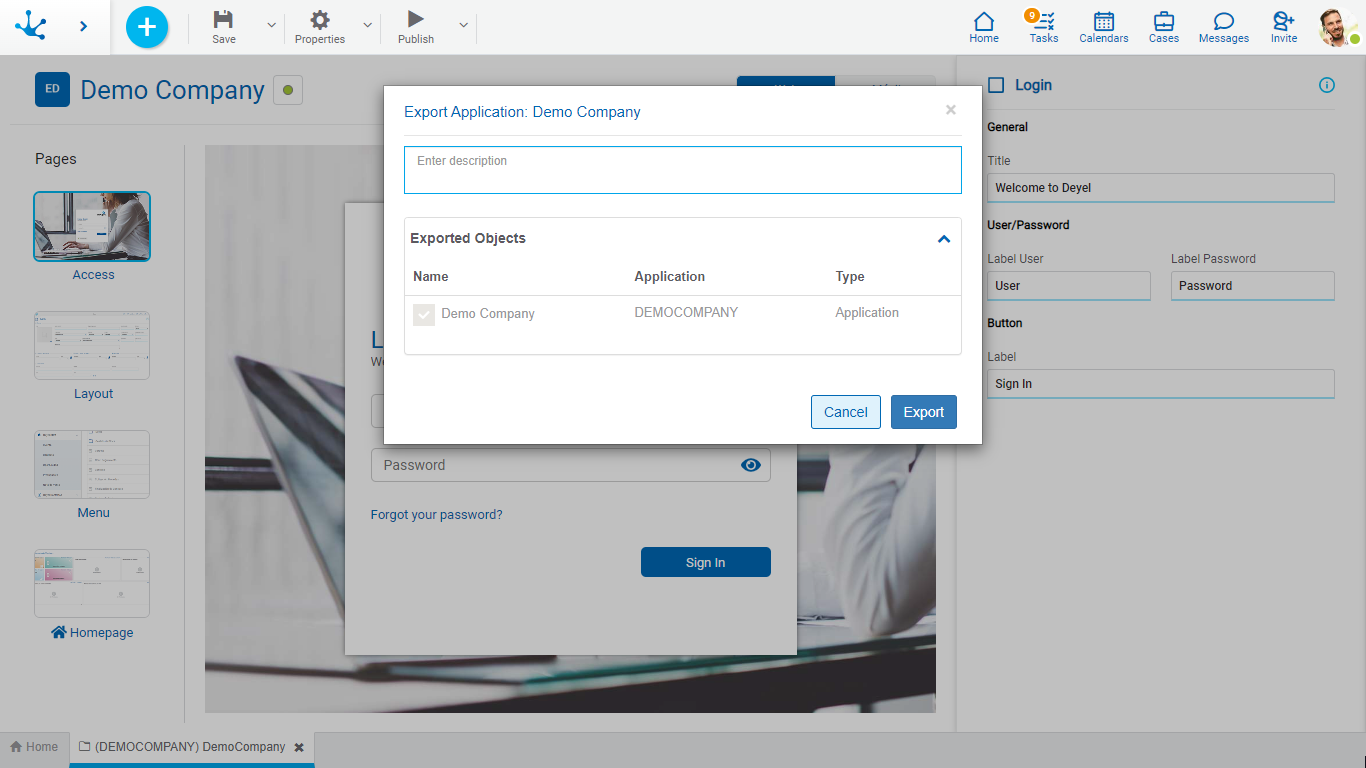Viewport: 1366px width, 768px height.
Task: Select the Homepage page thumbnail
Action: (92, 583)
